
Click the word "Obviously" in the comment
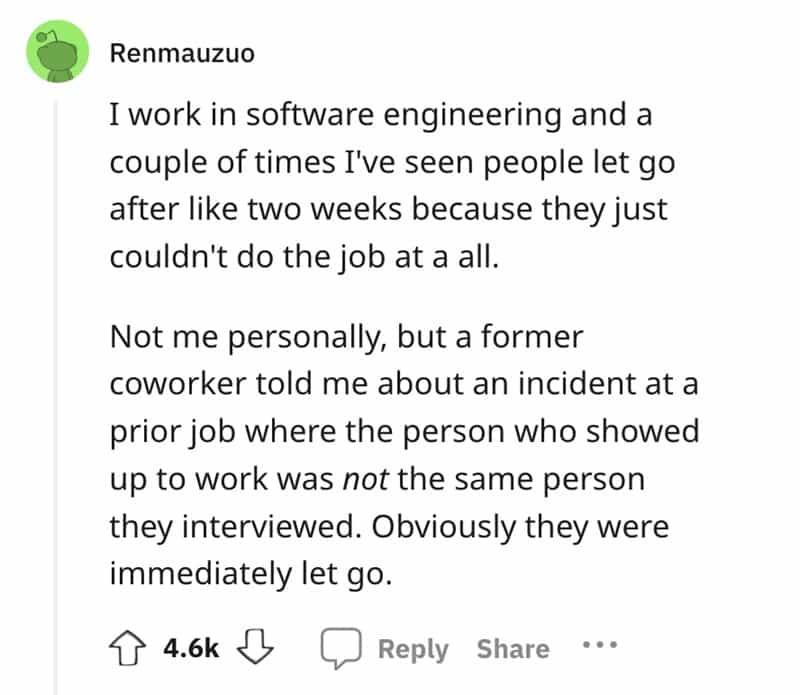(x=439, y=526)
